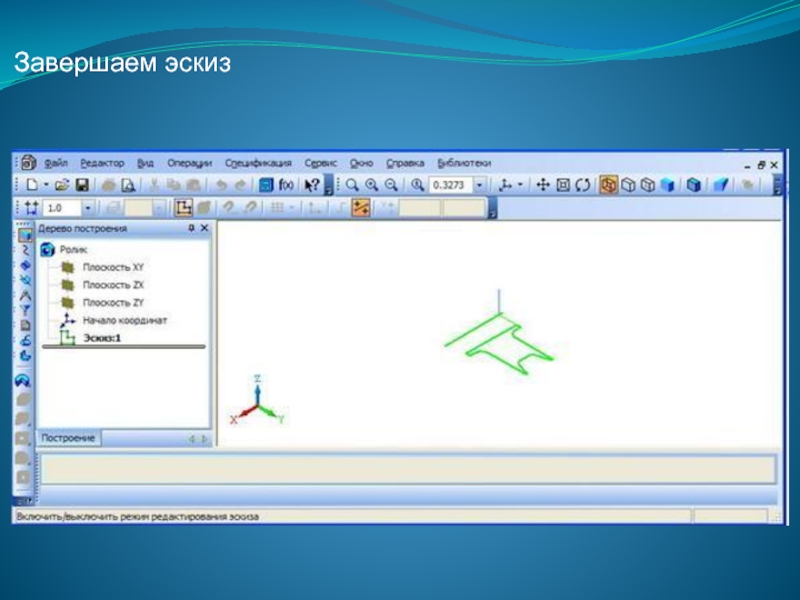This screenshot has width=800, height=600.
Task: Open the Файл menu
Action: tap(56, 163)
